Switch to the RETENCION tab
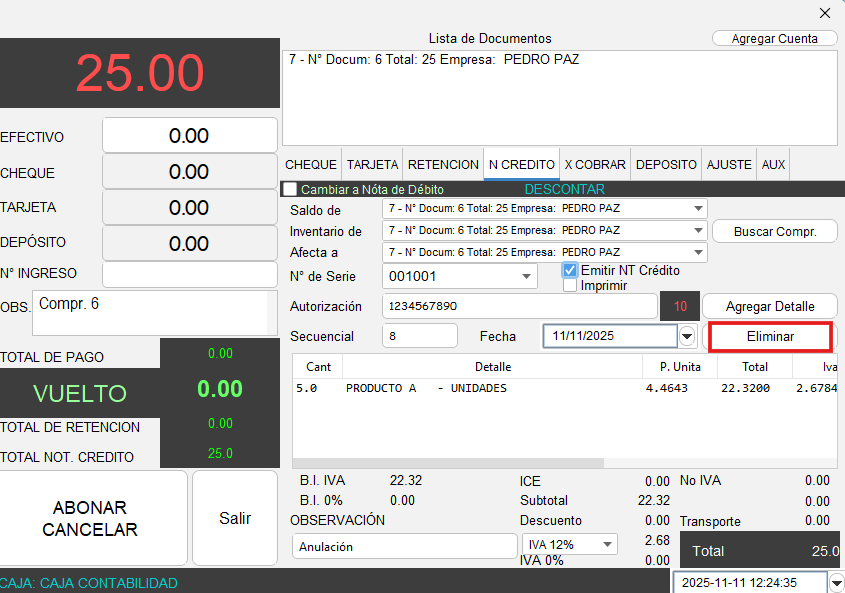 click(443, 165)
